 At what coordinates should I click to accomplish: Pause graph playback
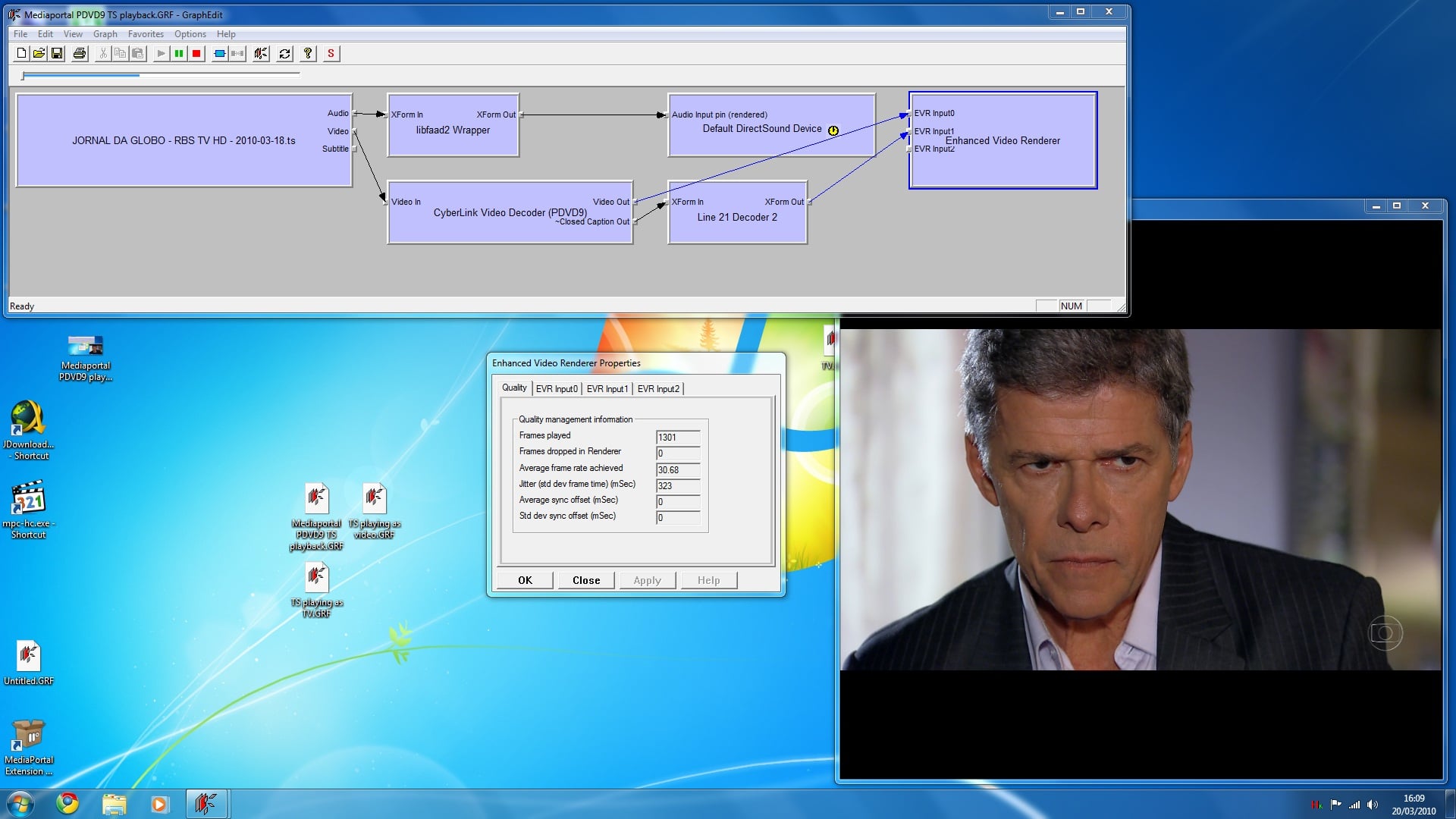click(x=179, y=54)
